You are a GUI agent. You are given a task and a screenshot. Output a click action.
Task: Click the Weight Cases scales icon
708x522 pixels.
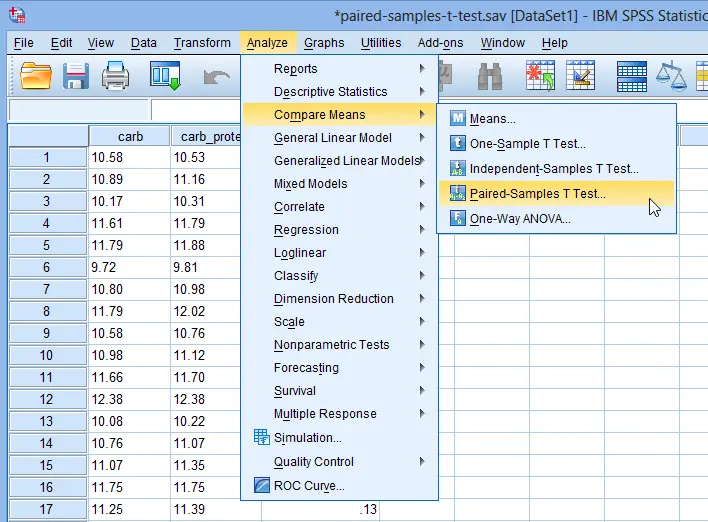[x=671, y=76]
